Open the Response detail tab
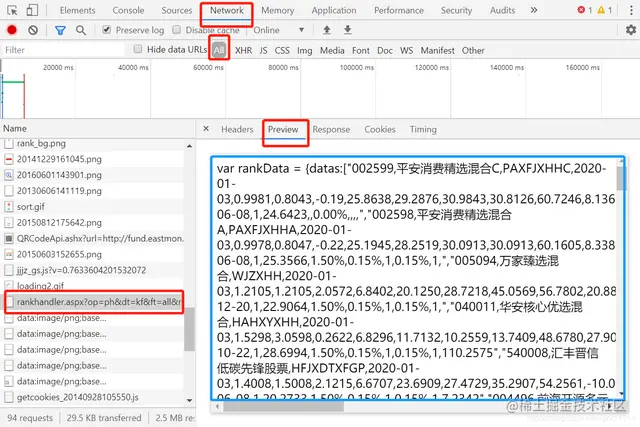Image resolution: width=640 pixels, height=427 pixels. [331, 129]
